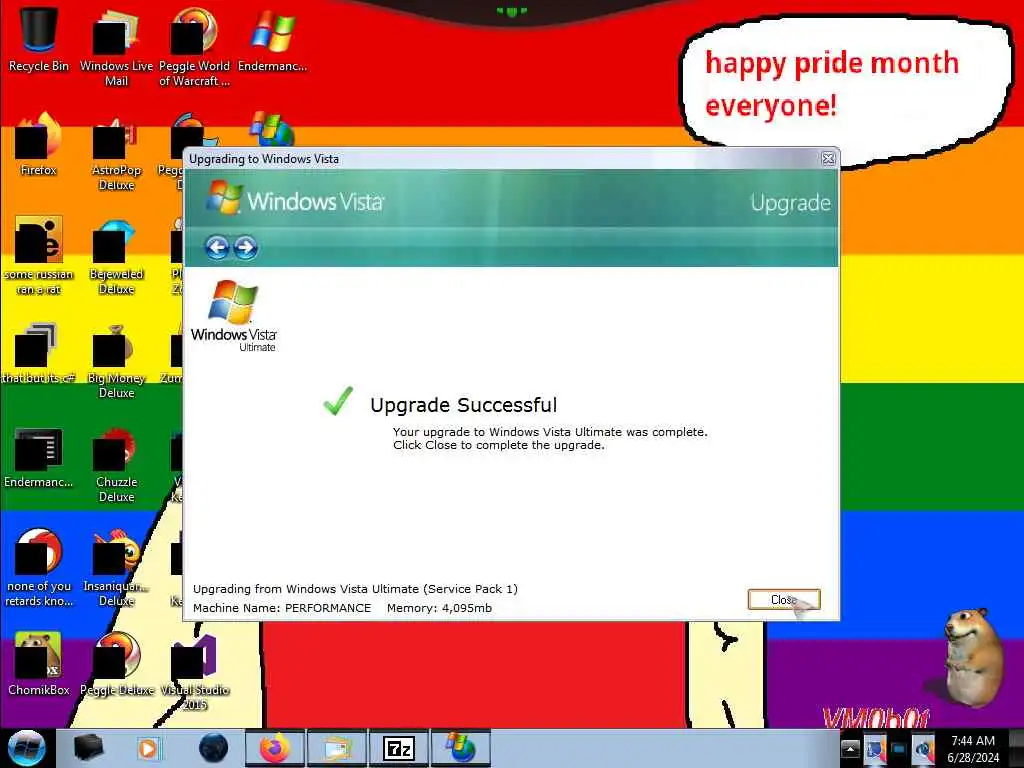Screen dimensions: 1024x768
Task: Open the clock showing 7:44 AM
Action: point(973,749)
